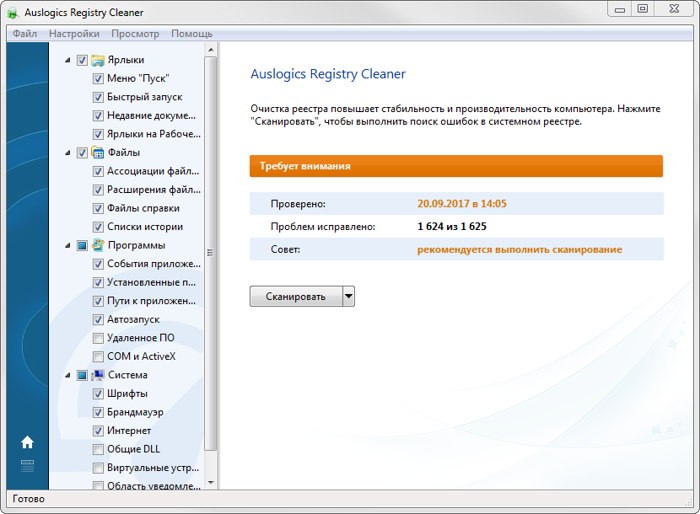
Task: Uncheck Брандмауэр checkbox
Action: coord(98,412)
